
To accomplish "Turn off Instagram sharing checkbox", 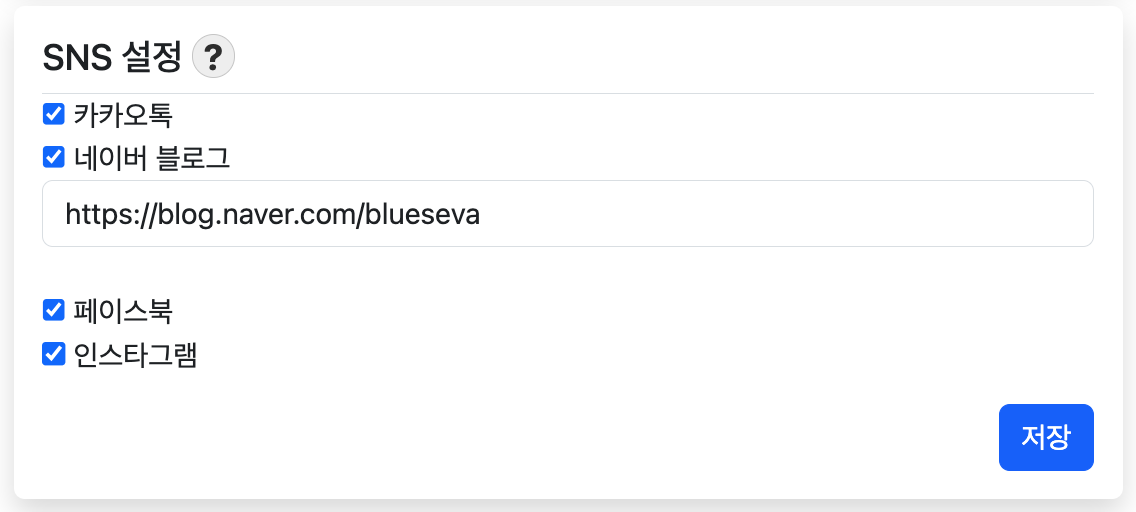I will coord(54,354).
